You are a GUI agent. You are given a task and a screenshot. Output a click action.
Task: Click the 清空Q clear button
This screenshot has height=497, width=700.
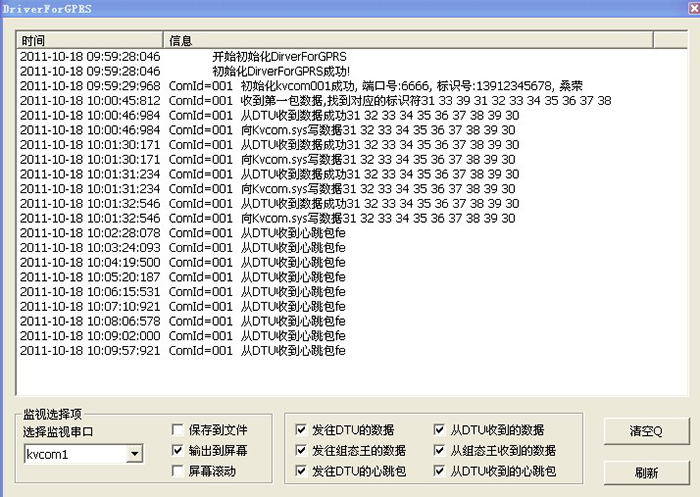645,431
